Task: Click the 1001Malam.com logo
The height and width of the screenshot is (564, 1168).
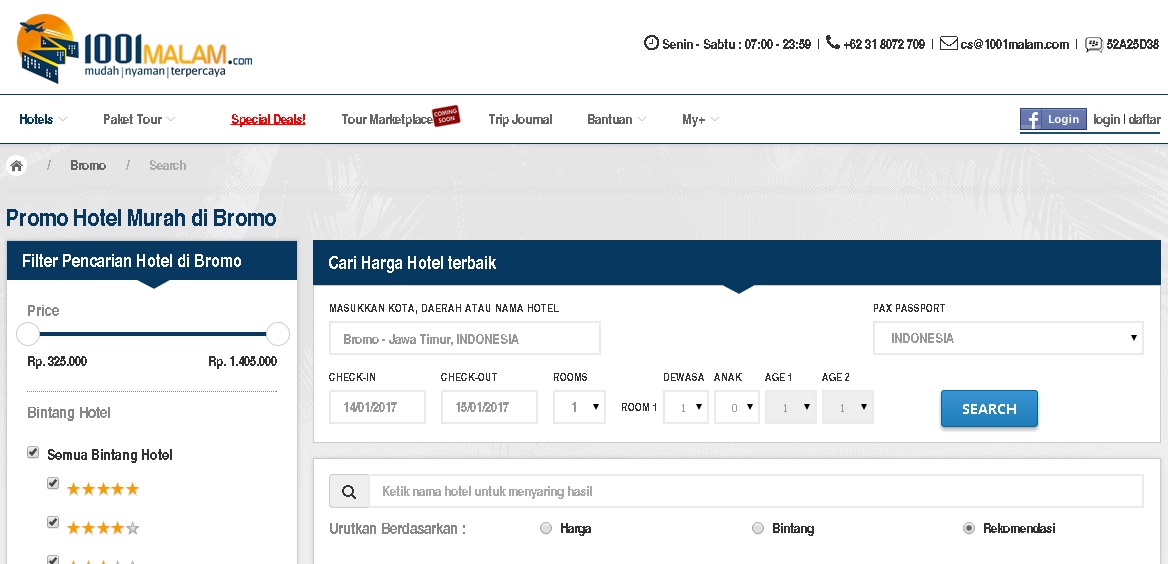Action: point(134,49)
